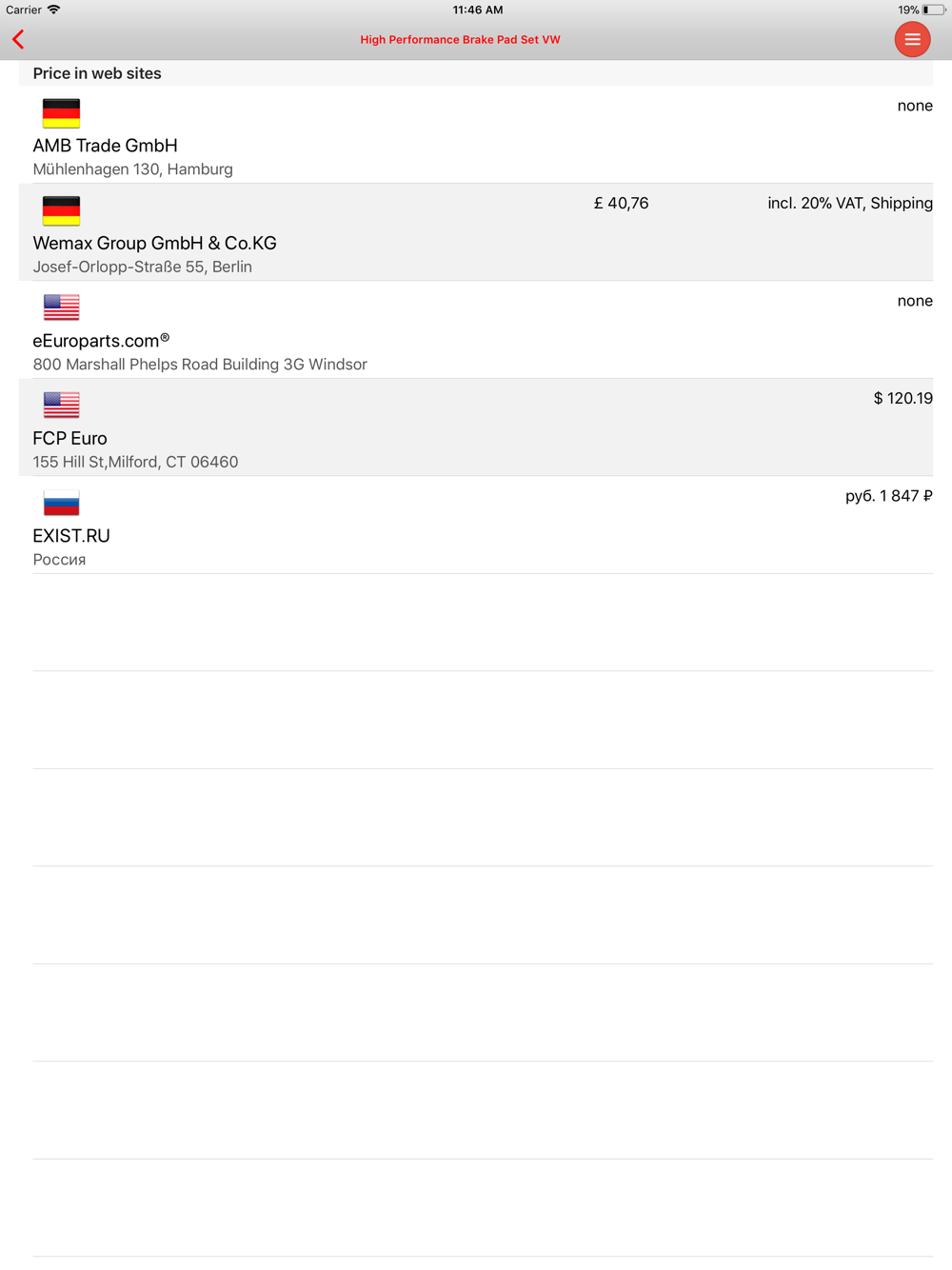Tap Russian flag above EXIST.RU

(61, 503)
